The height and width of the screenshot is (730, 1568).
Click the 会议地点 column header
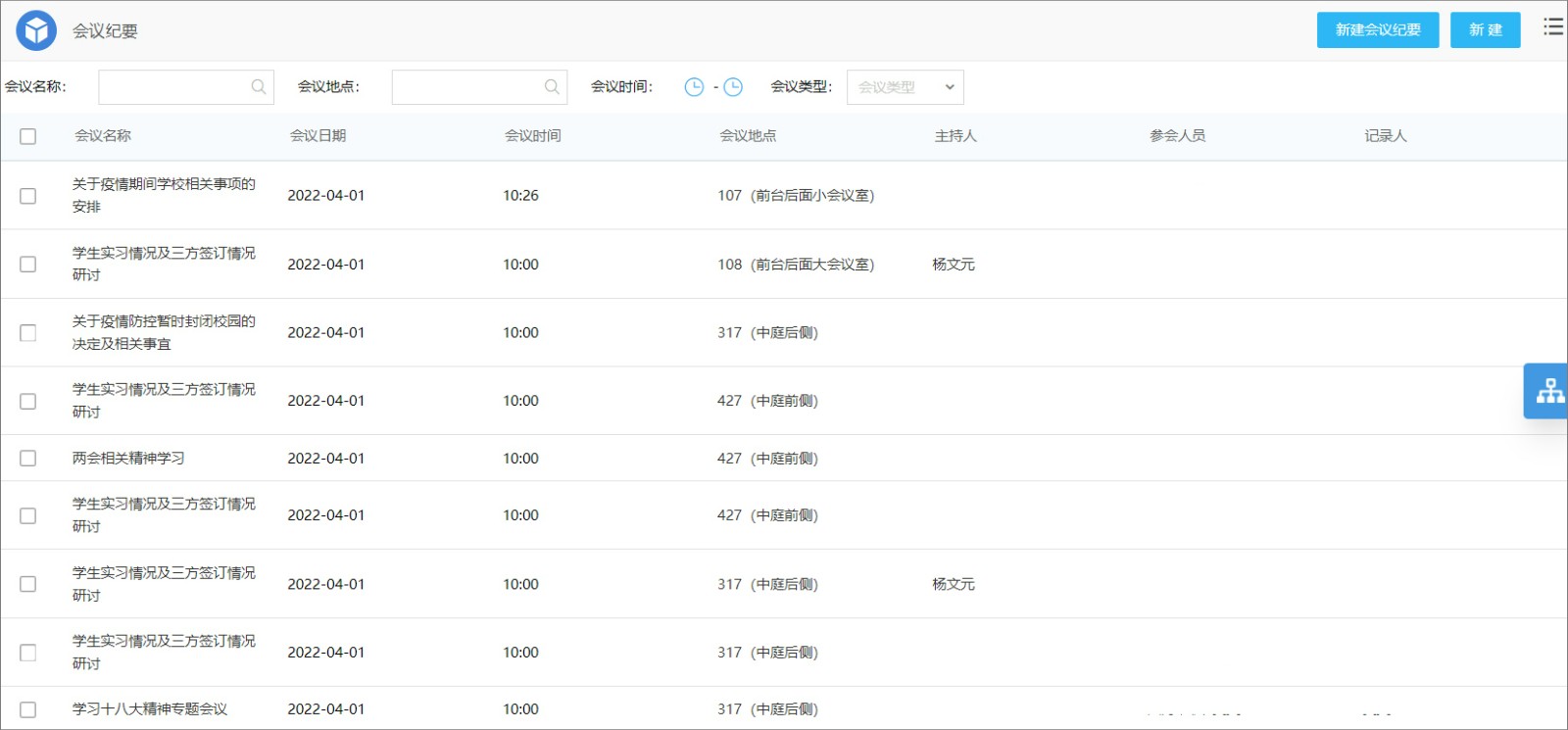point(748,136)
